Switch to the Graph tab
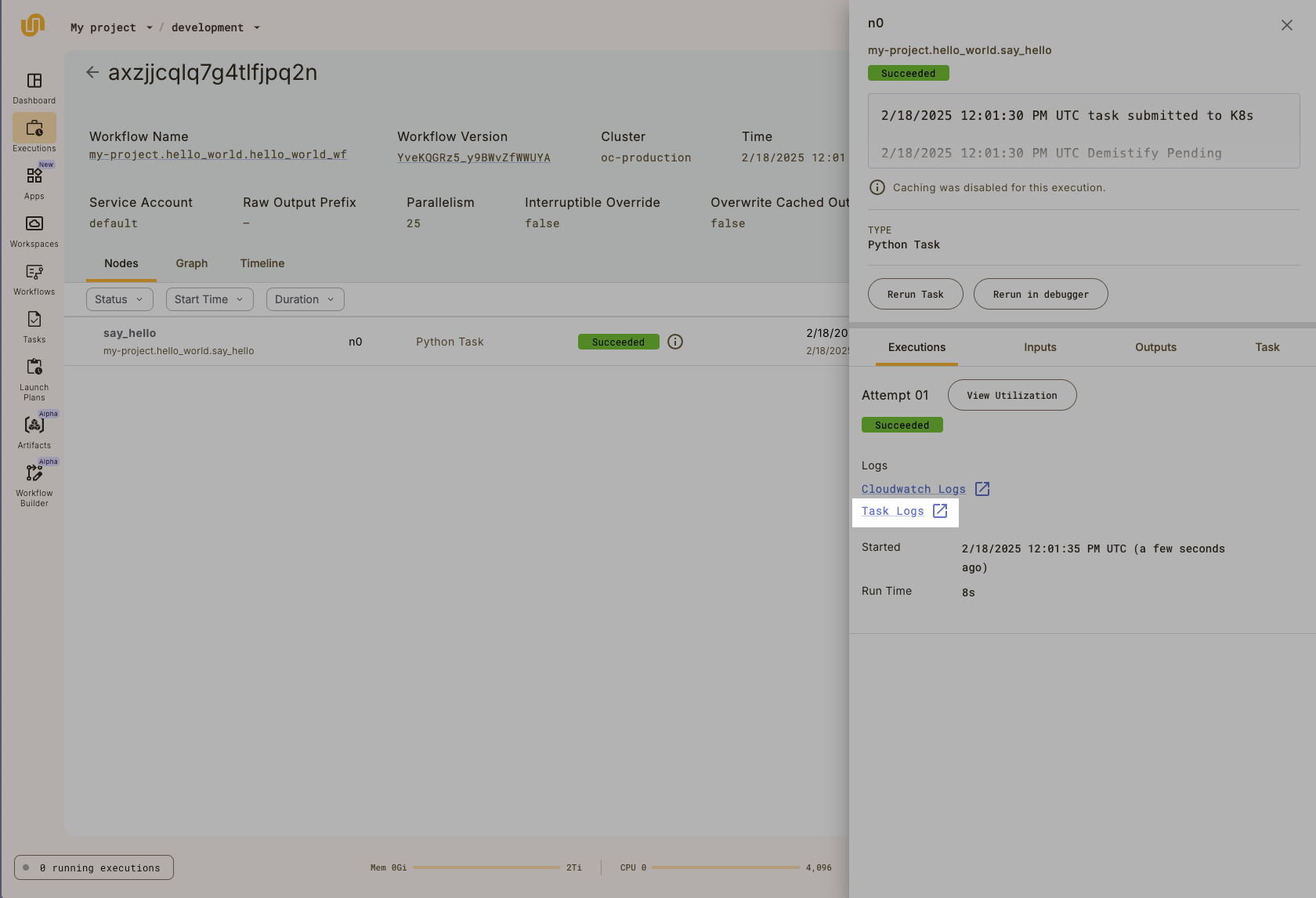1316x898 pixels. pyautogui.click(x=191, y=263)
